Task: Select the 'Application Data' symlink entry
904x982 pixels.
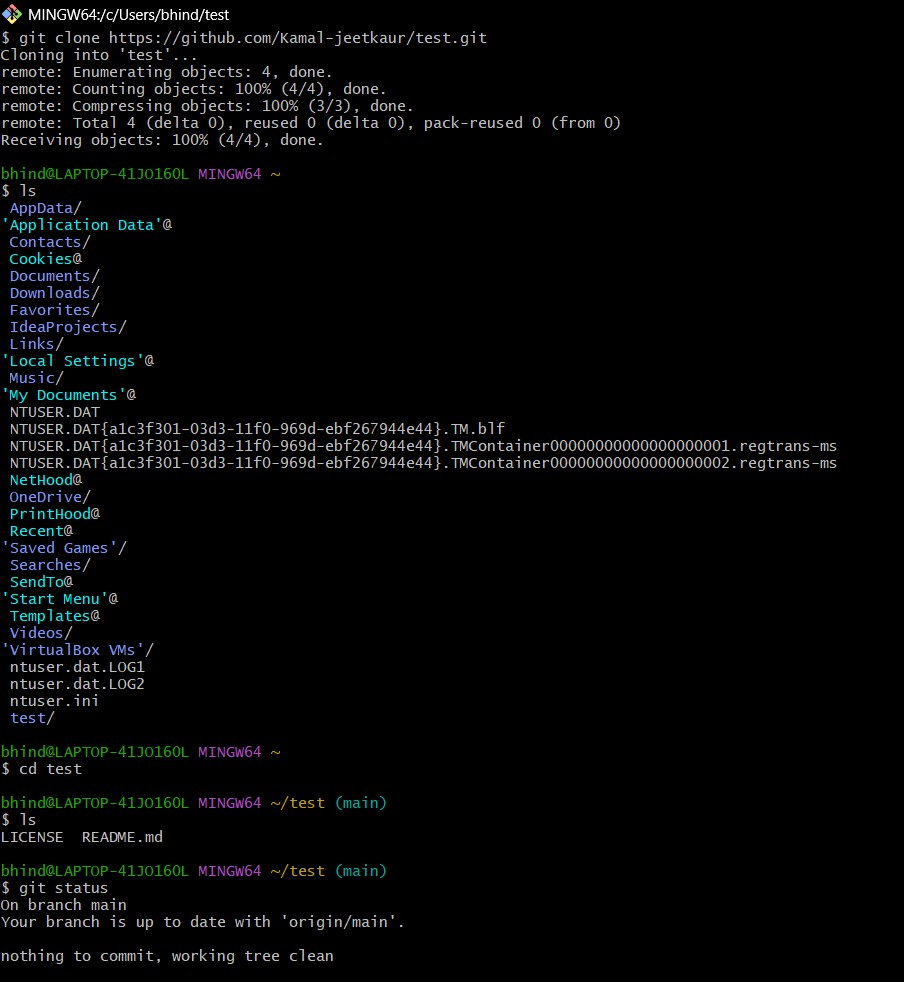Action: point(86,225)
